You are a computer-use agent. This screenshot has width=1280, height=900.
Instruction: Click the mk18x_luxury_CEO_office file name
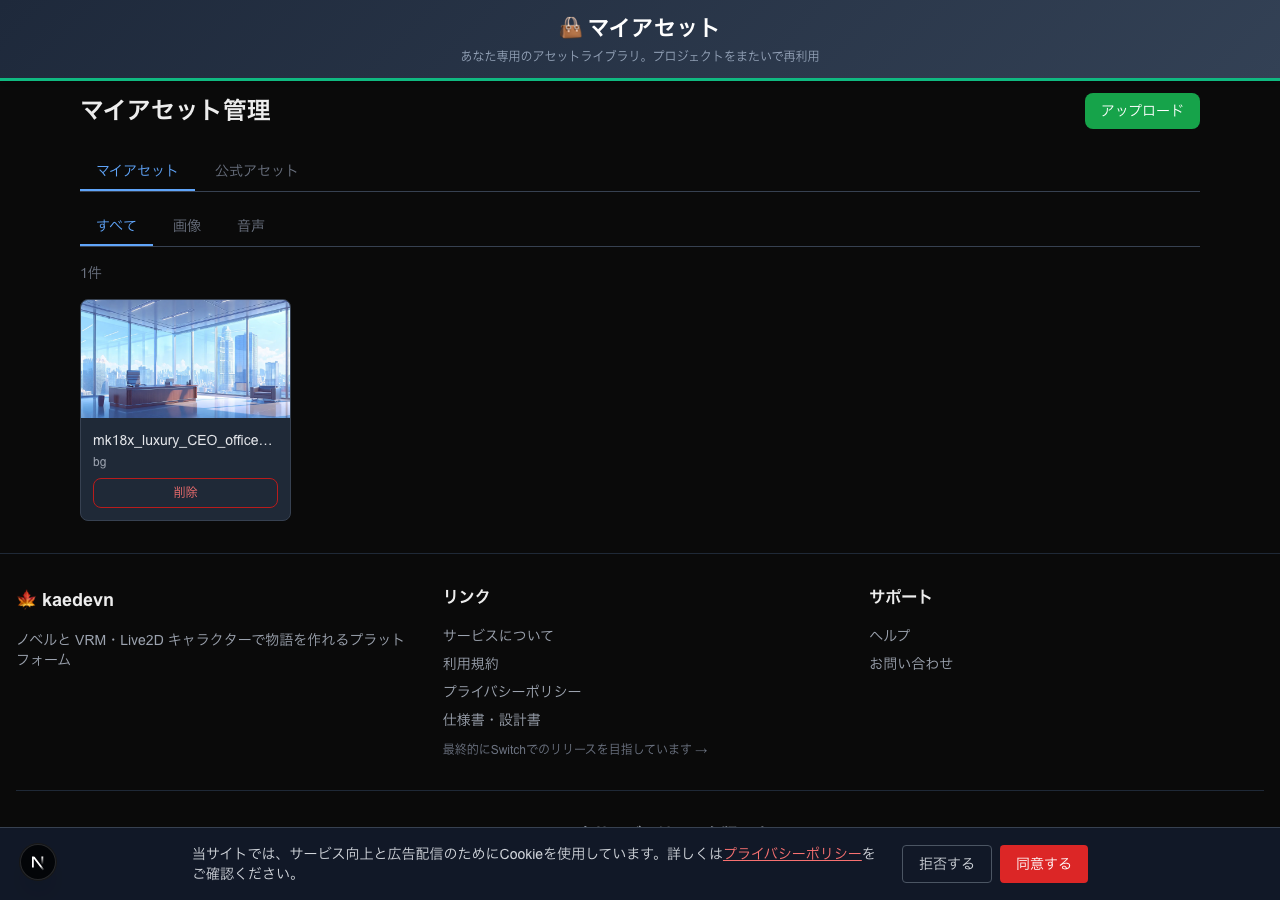pos(183,440)
